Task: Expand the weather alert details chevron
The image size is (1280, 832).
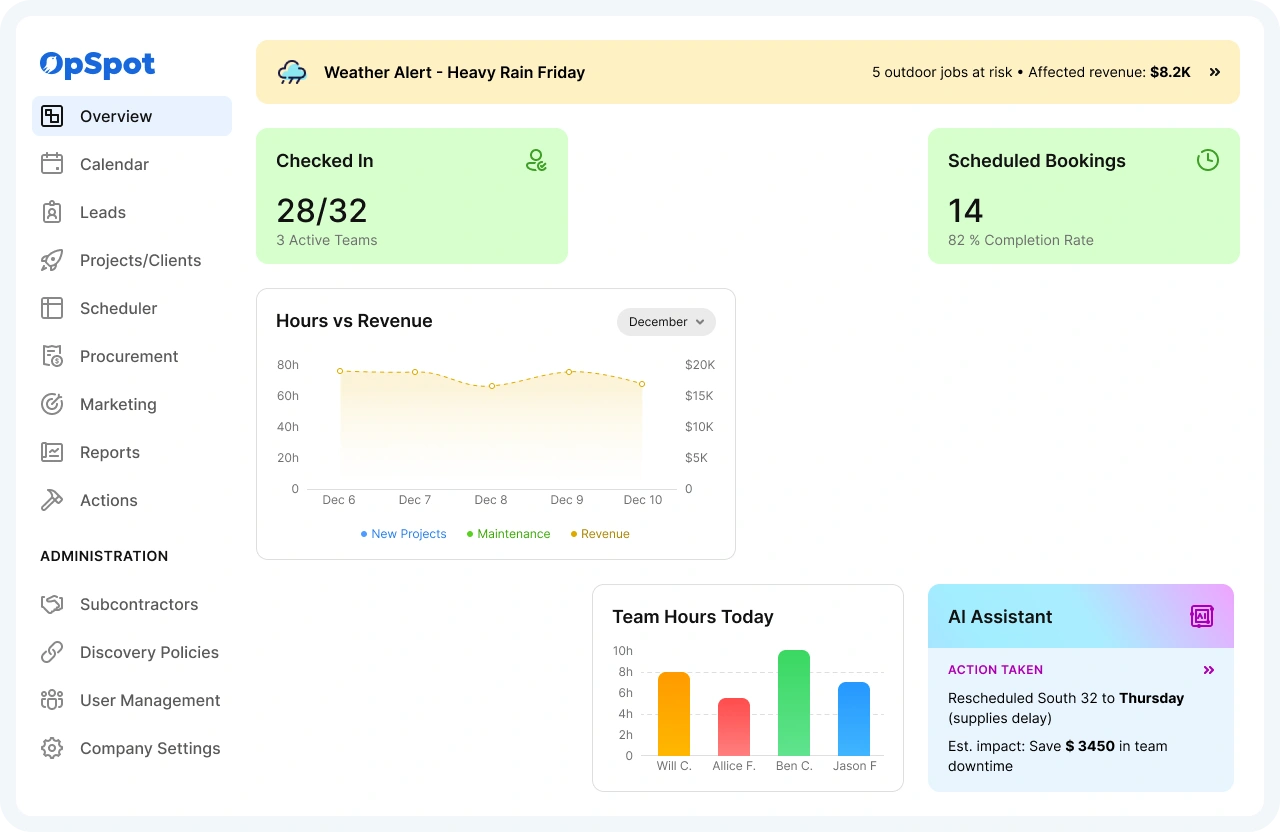Action: point(1215,72)
